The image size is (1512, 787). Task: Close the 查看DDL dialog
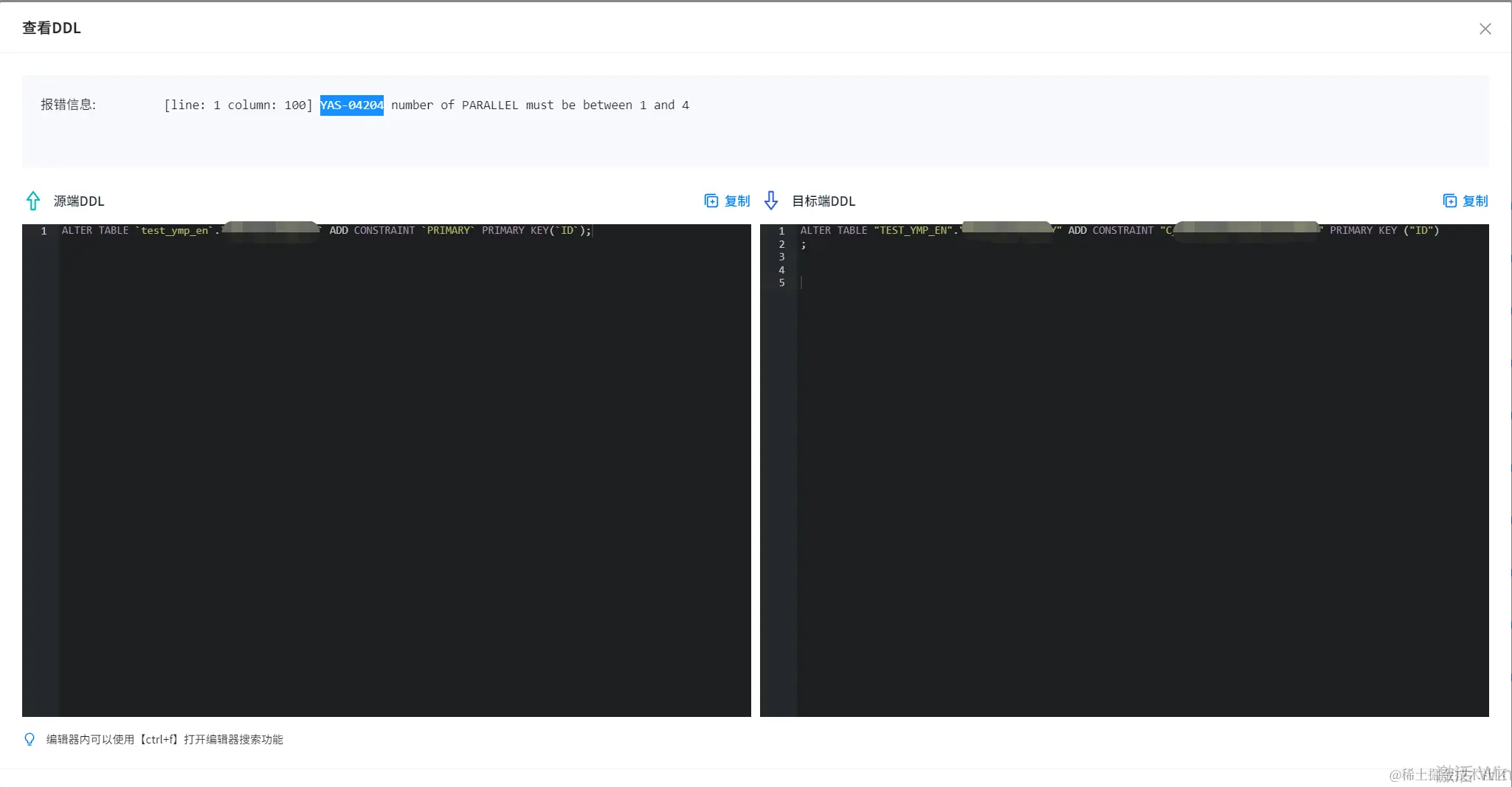(x=1485, y=29)
